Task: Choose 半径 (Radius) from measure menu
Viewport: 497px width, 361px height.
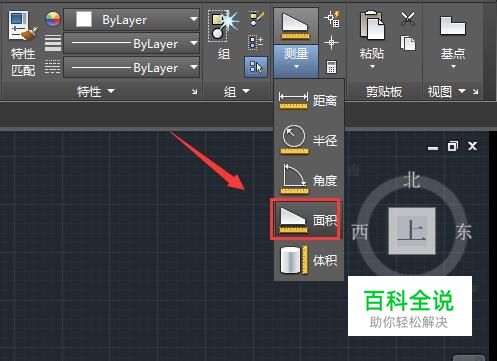Action: 308,140
